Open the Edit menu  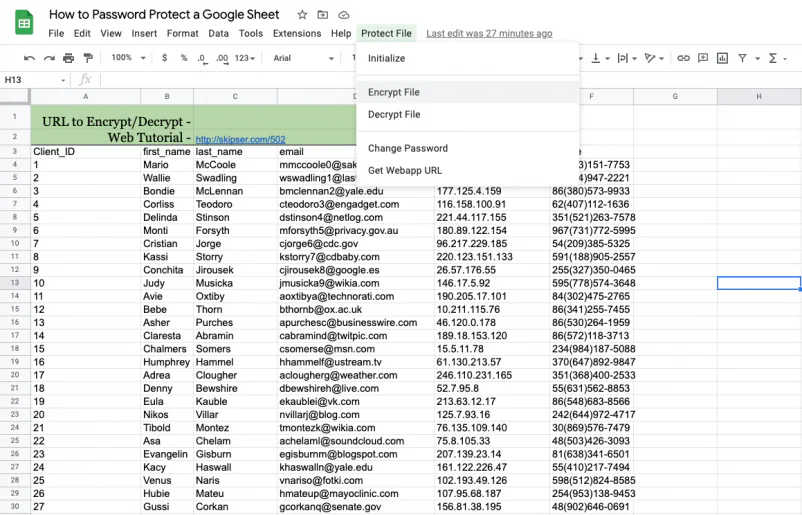click(x=82, y=33)
